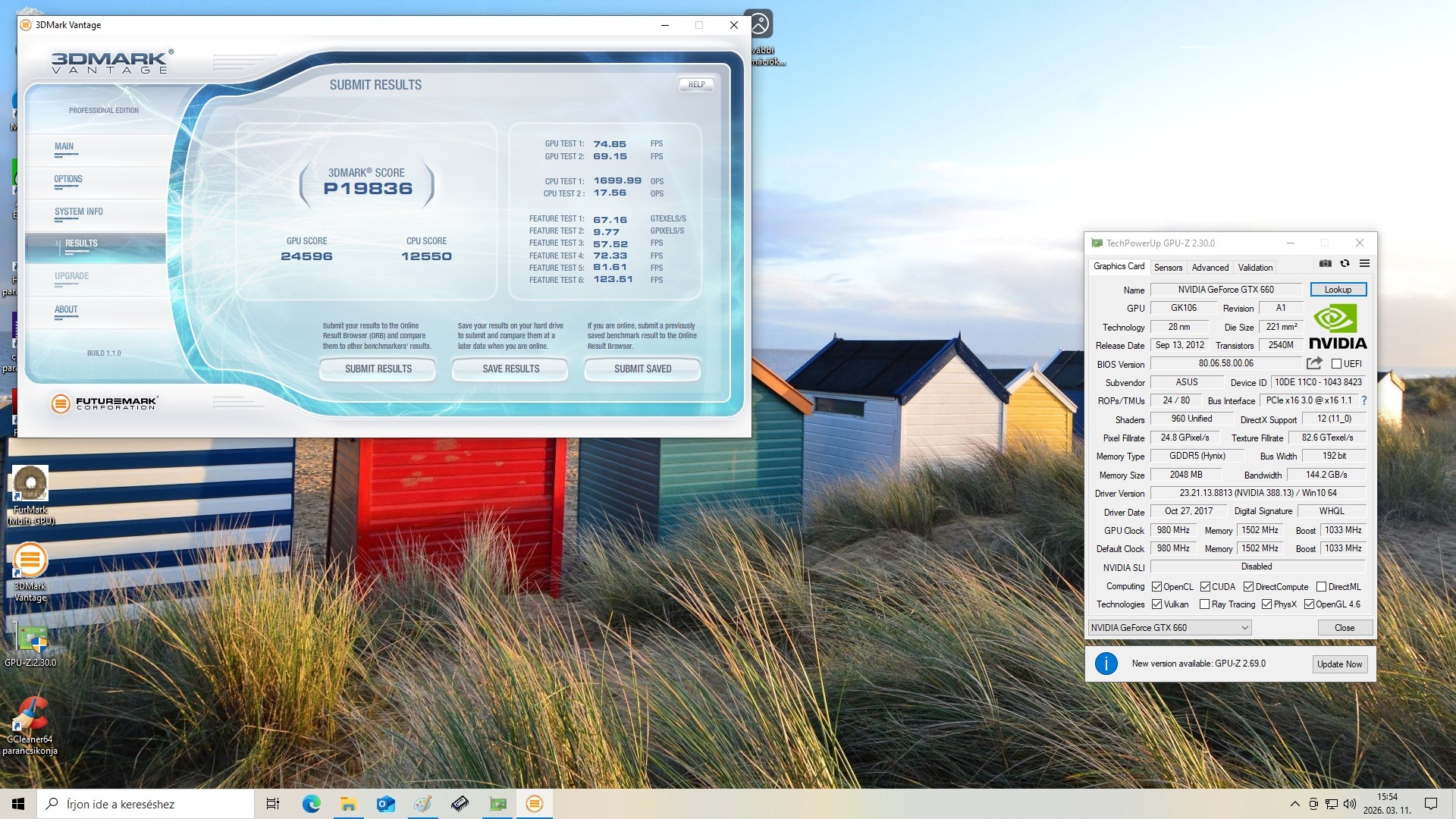Open the GPU-Z hamburger menu icon
The height and width of the screenshot is (819, 1456).
coord(1364,263)
